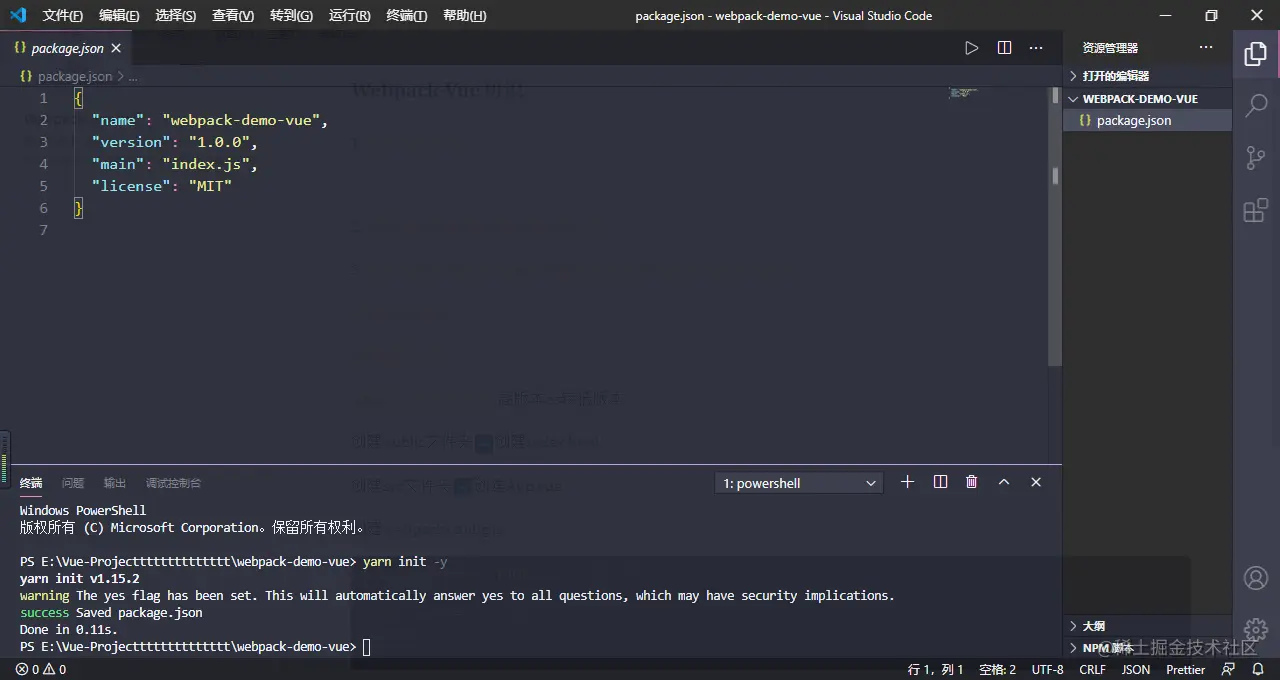Open the 终端 menu

(405, 15)
